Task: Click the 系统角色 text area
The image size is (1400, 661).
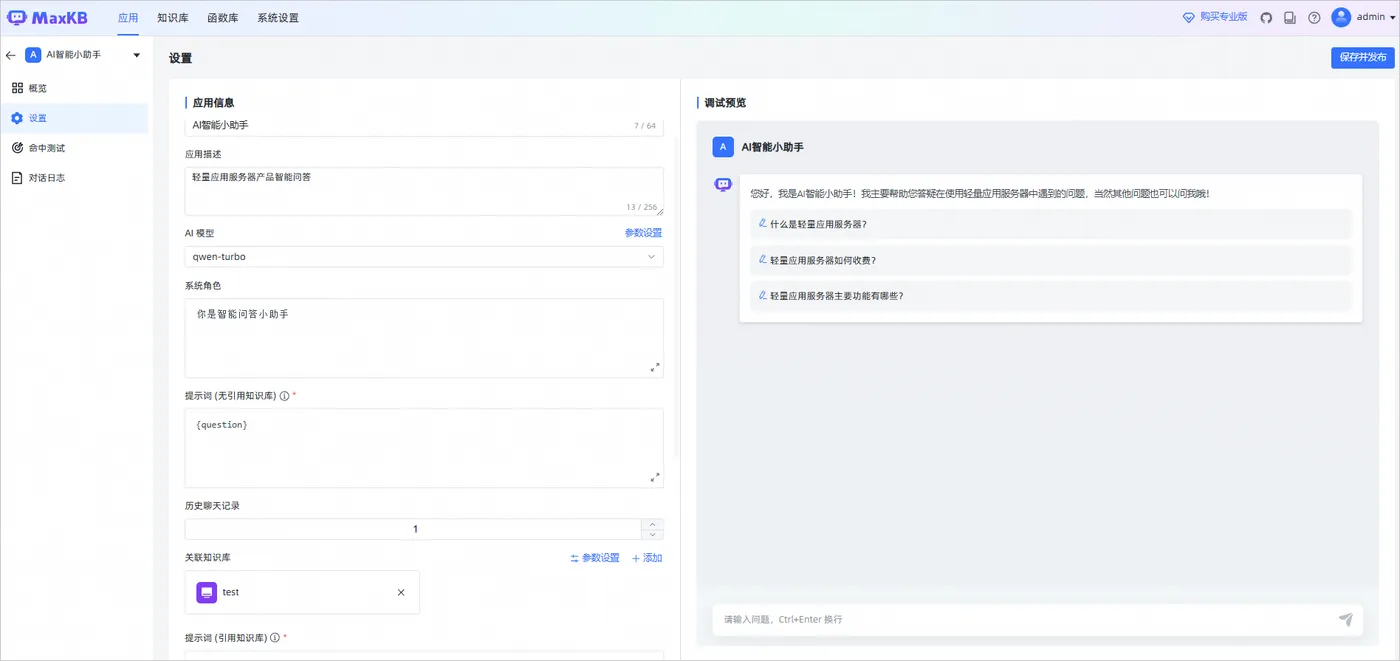Action: click(x=424, y=338)
